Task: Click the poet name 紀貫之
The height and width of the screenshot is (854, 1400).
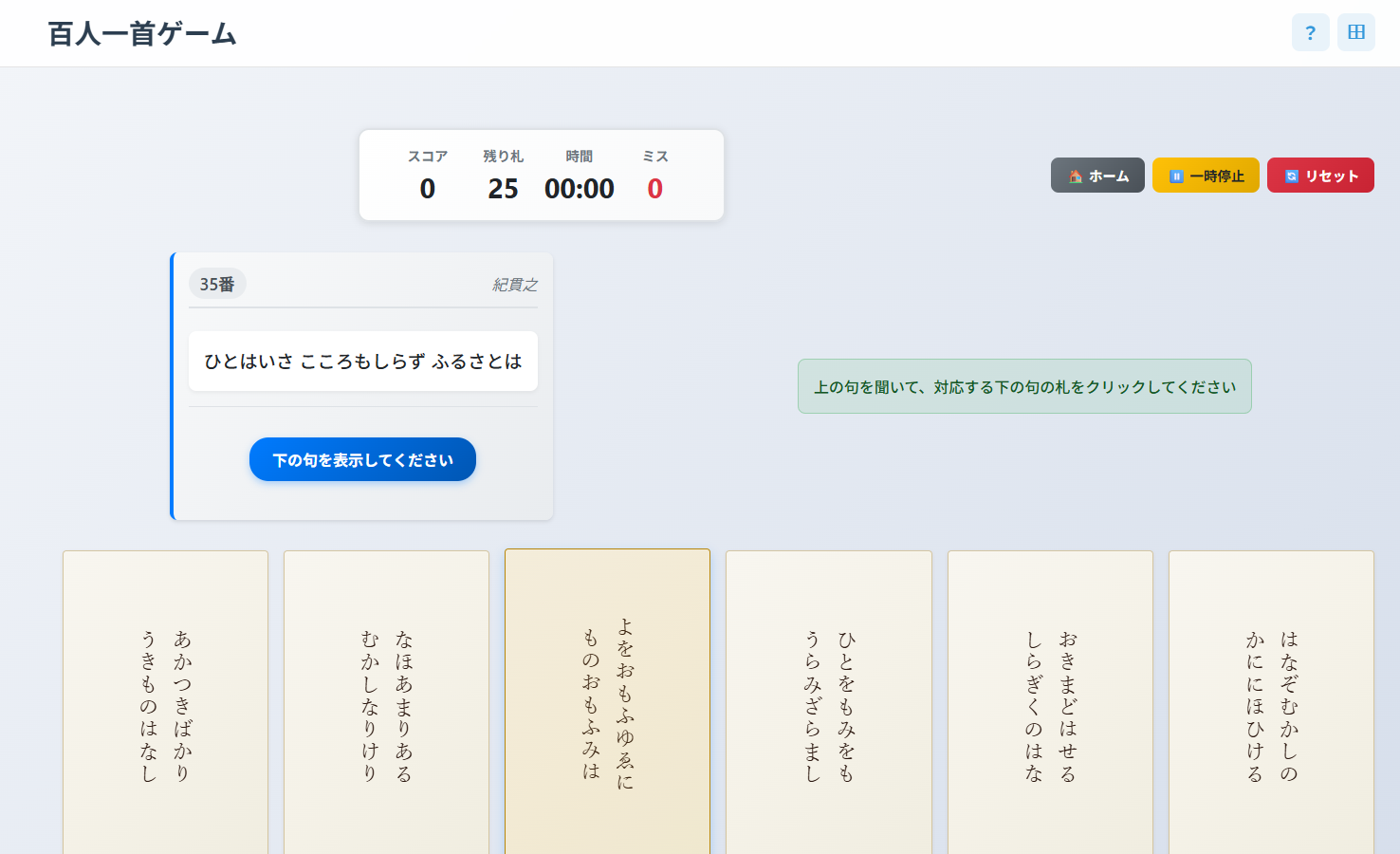Action: [x=513, y=284]
